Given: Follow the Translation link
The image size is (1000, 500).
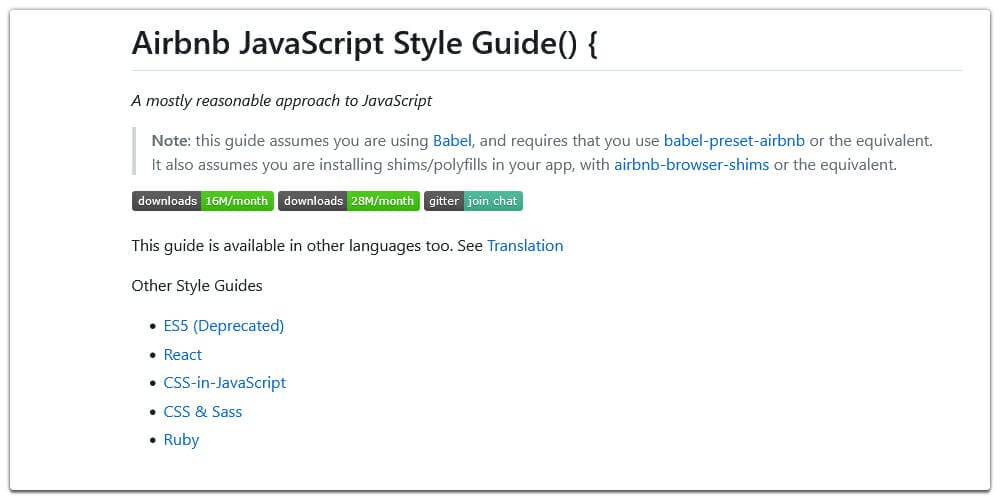Looking at the screenshot, I should point(525,246).
